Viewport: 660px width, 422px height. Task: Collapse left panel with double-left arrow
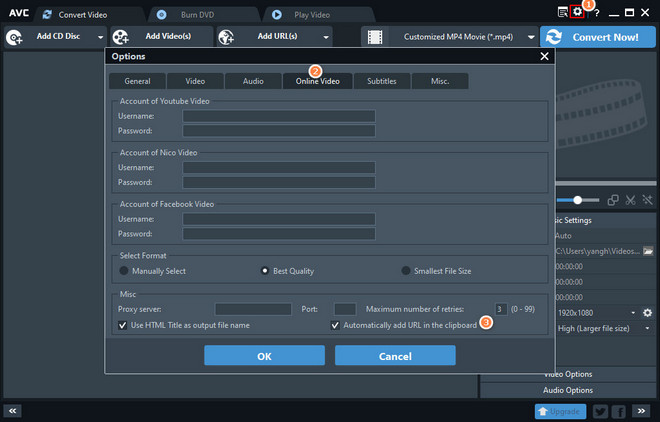pyautogui.click(x=13, y=411)
